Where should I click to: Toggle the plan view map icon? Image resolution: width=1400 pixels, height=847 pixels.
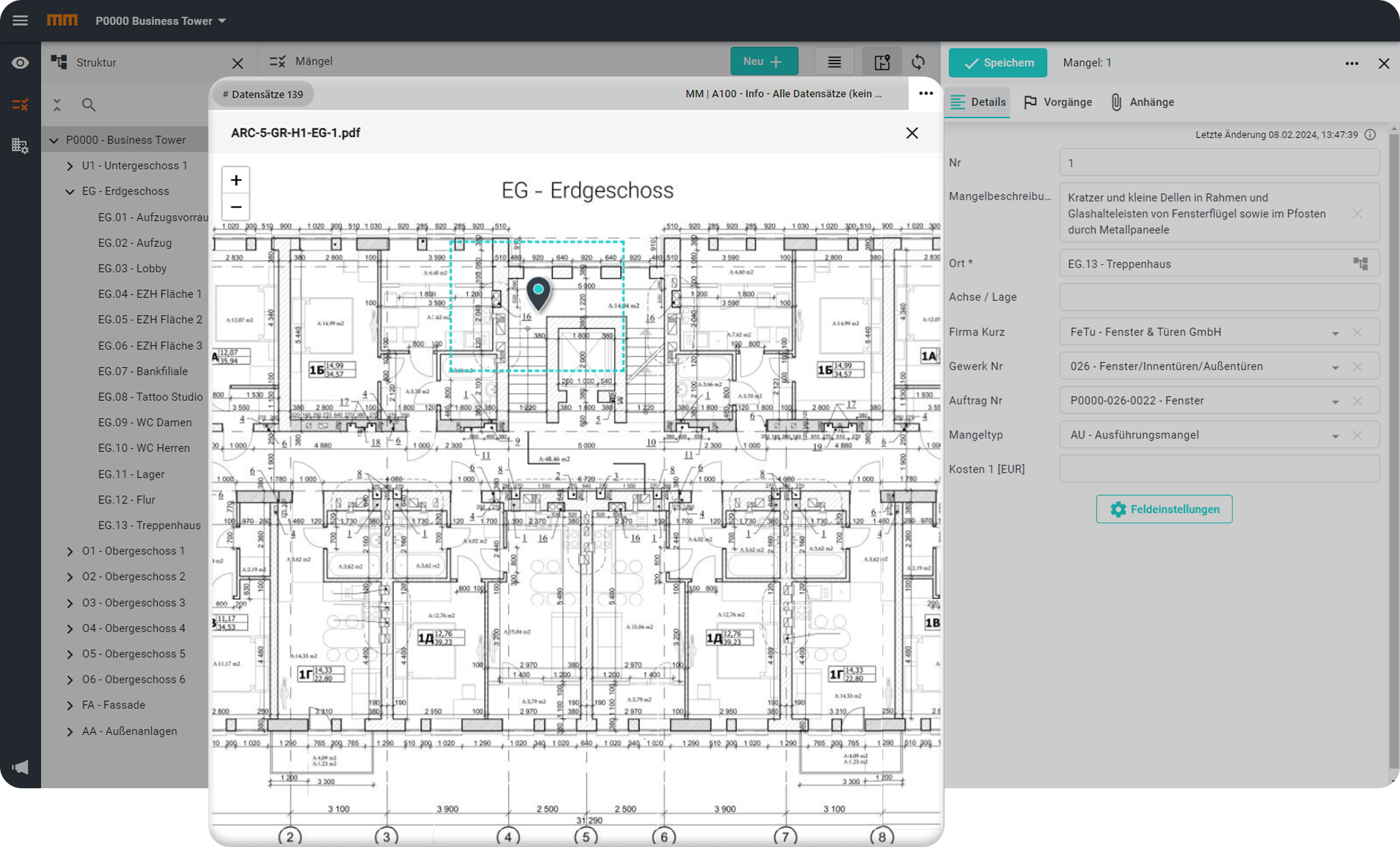[x=882, y=62]
